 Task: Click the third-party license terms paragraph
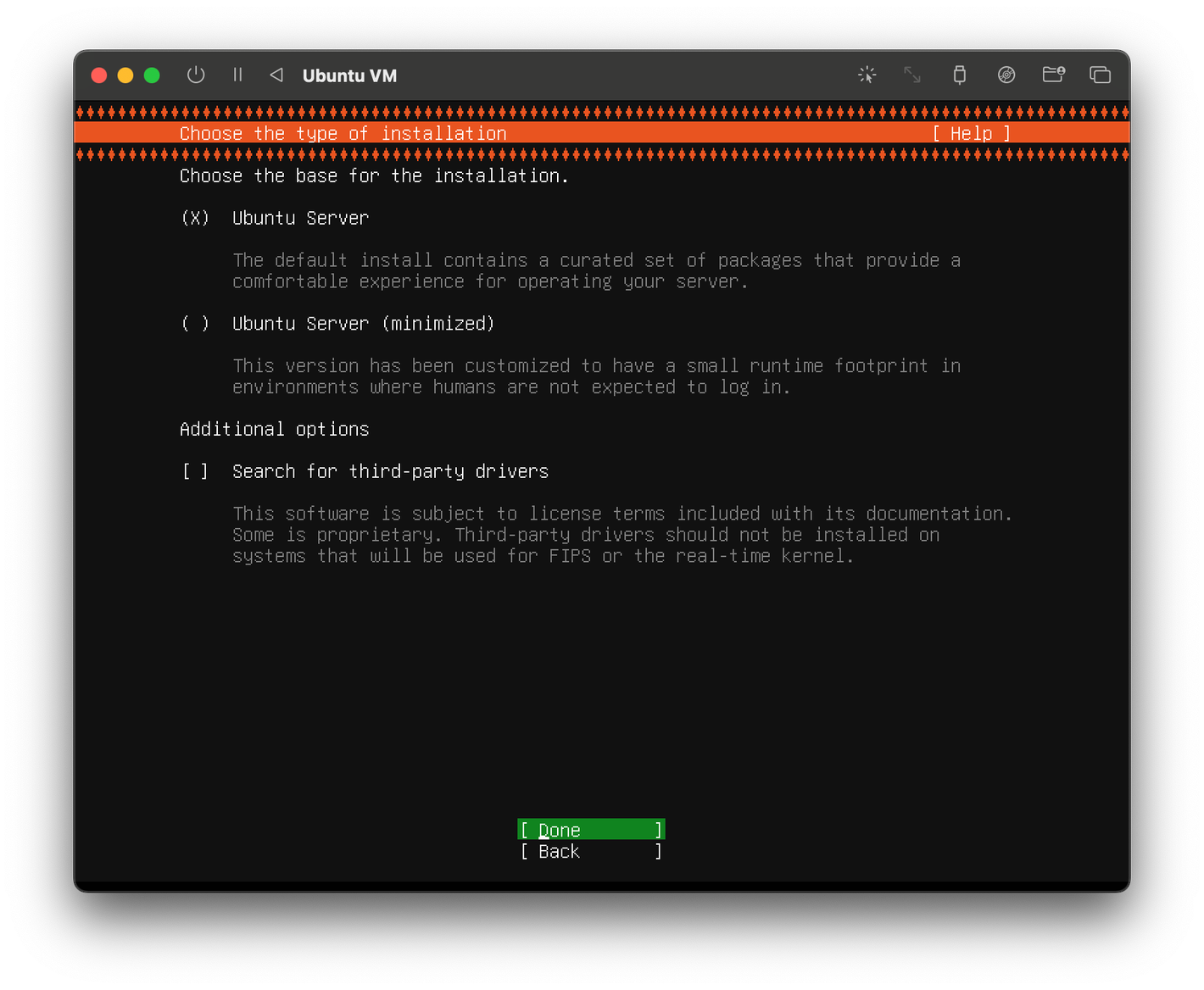(x=622, y=535)
